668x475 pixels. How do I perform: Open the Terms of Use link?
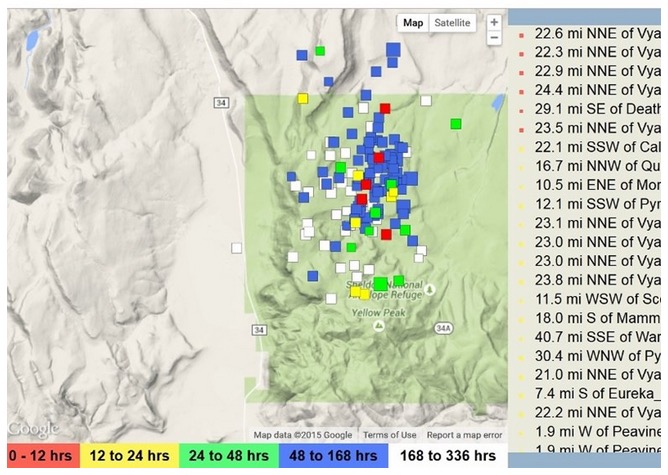tap(389, 435)
